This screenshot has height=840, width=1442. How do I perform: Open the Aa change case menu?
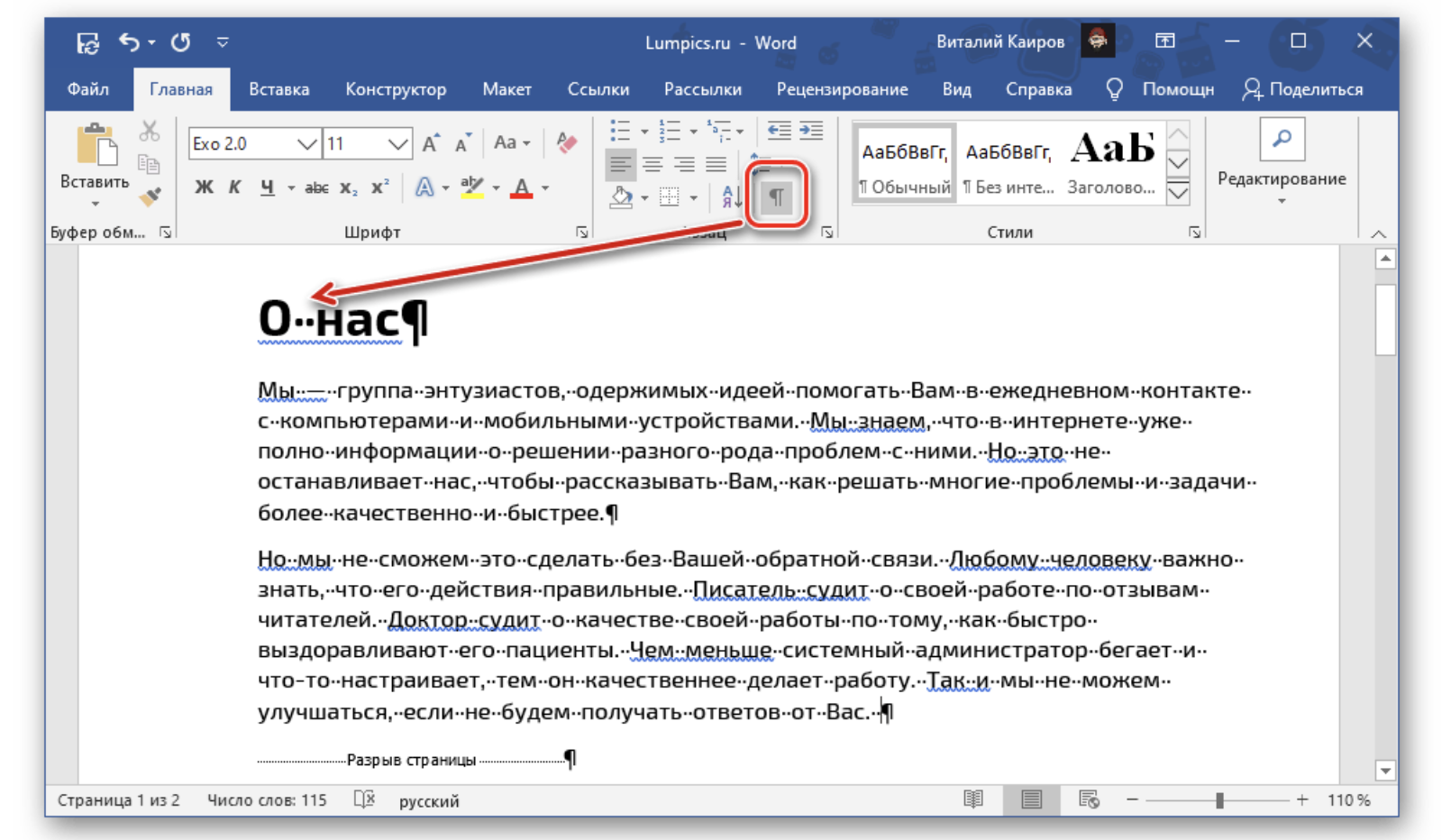click(512, 142)
